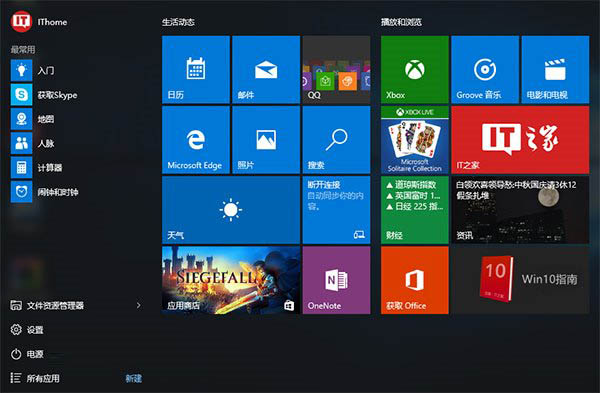Expand the 文件资源管理器 jump list arrow

click(x=139, y=305)
